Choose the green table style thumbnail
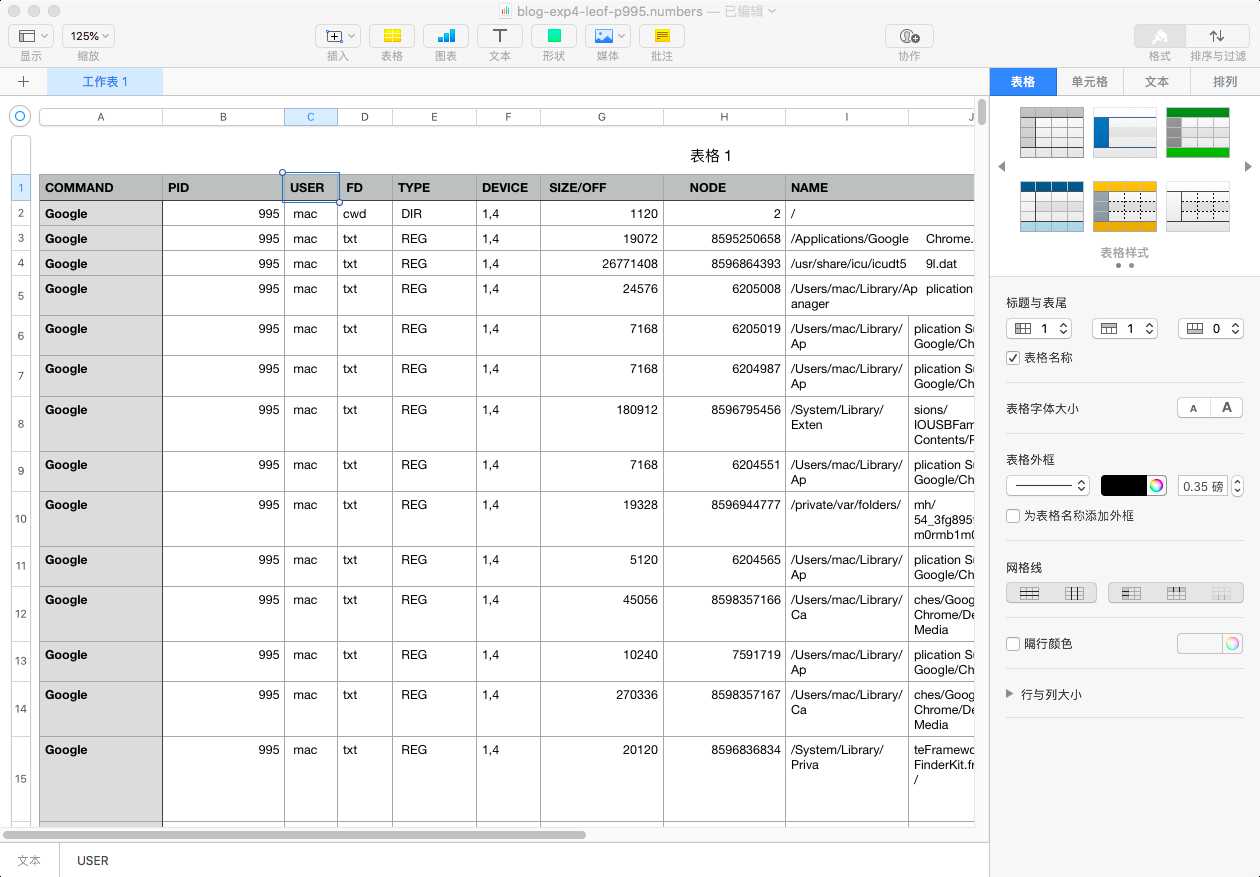This screenshot has width=1260, height=877. (1198, 132)
